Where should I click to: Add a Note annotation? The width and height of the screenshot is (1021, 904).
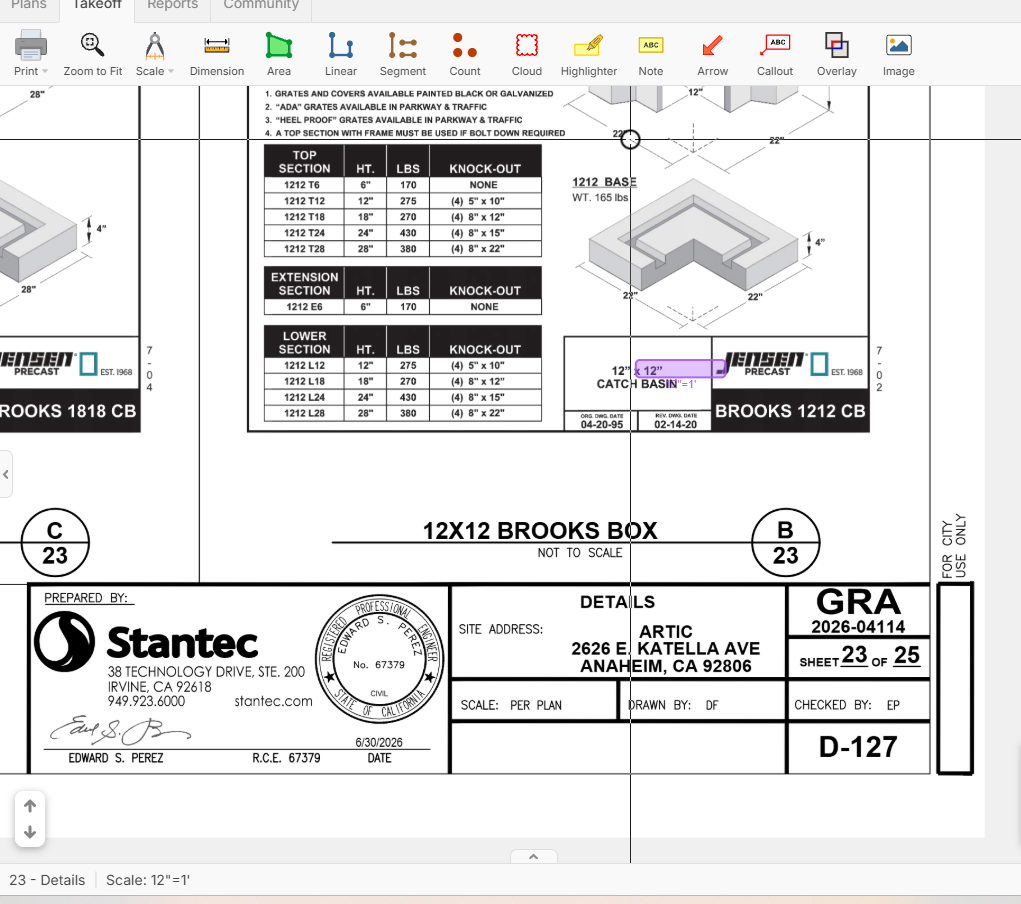coord(650,45)
